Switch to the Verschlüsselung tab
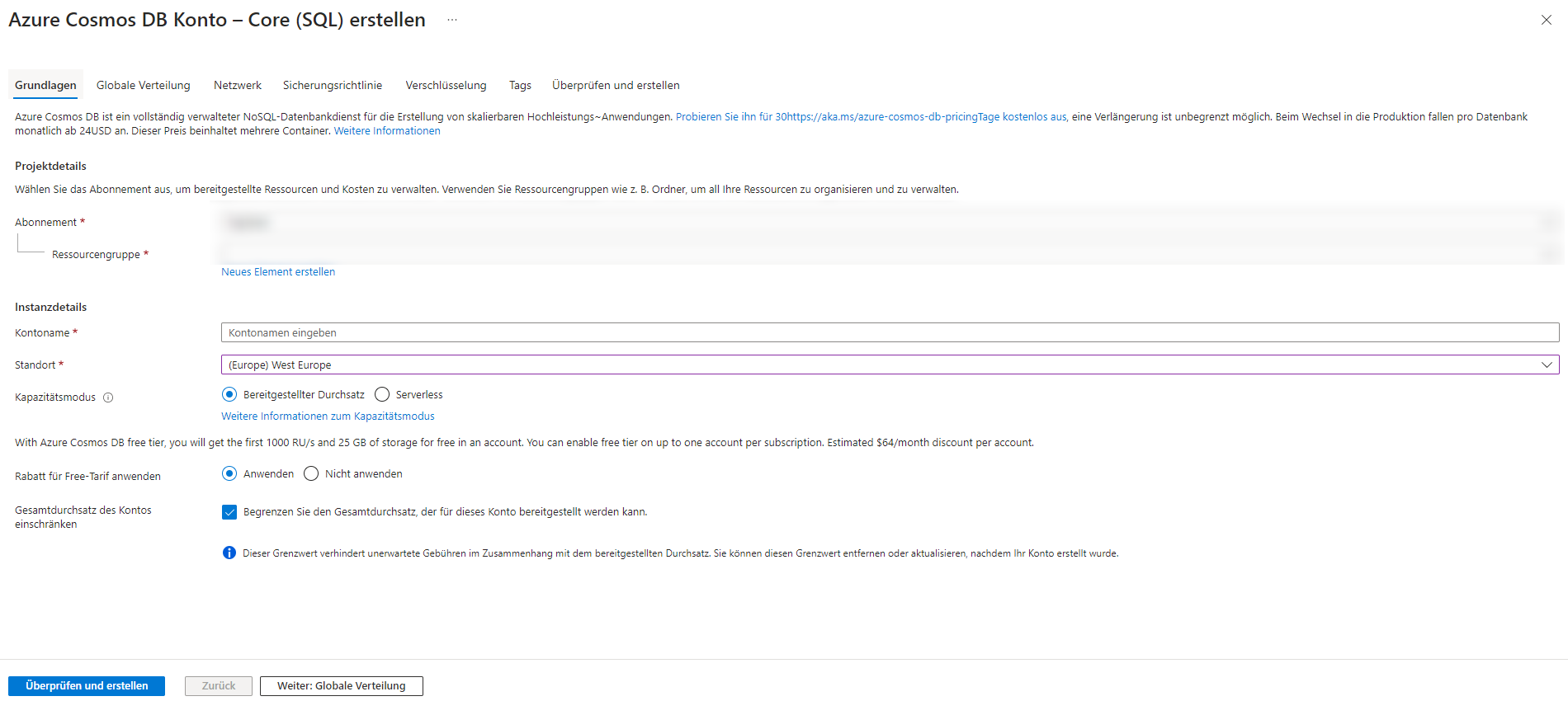 [446, 85]
